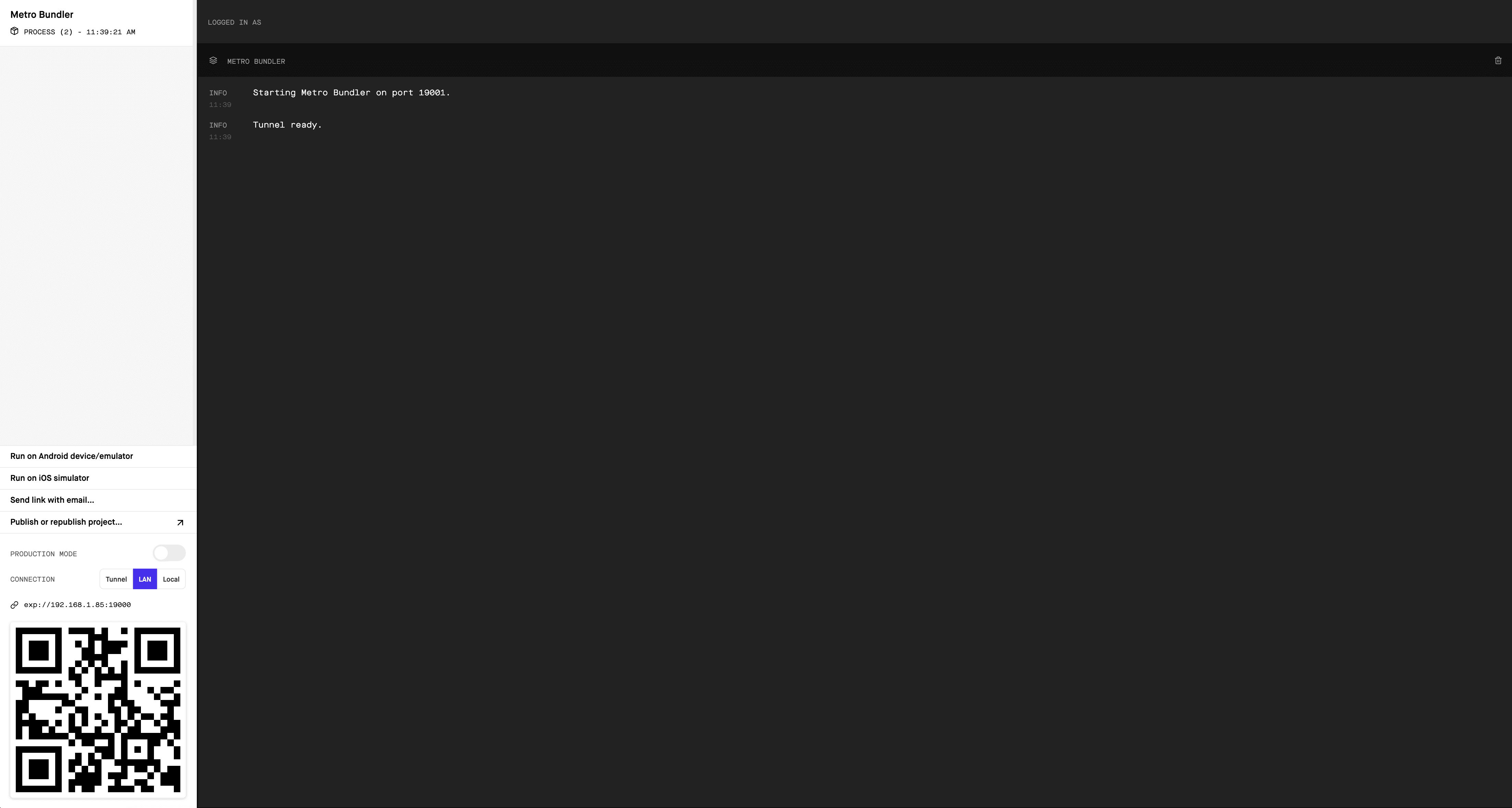This screenshot has width=1512, height=808.
Task: Select the Tunnel connection tab
Action: click(x=116, y=579)
